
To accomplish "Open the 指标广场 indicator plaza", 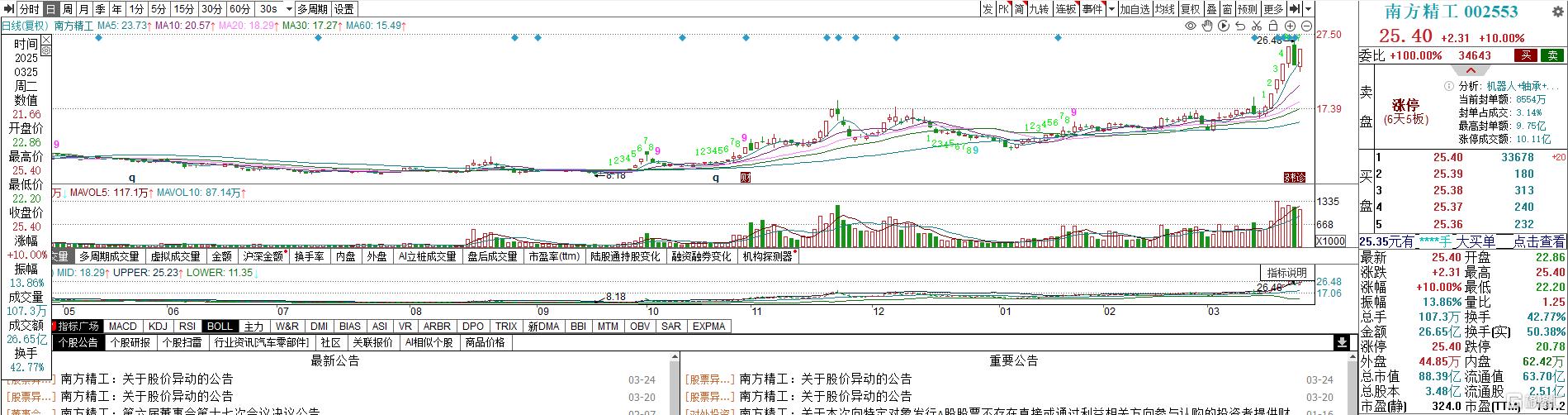I will tap(78, 326).
